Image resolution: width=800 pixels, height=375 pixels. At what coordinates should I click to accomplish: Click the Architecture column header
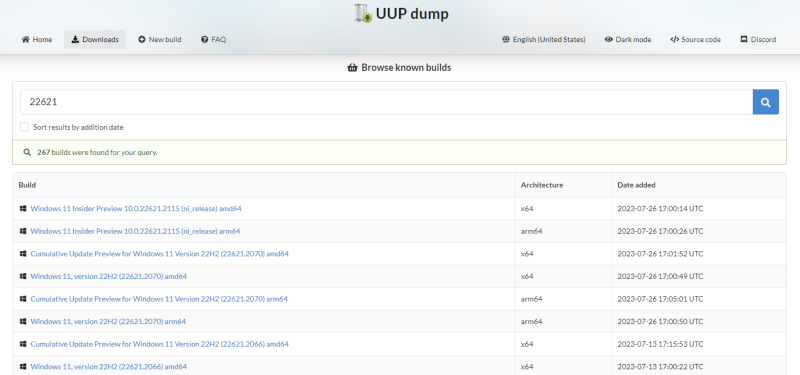point(542,185)
